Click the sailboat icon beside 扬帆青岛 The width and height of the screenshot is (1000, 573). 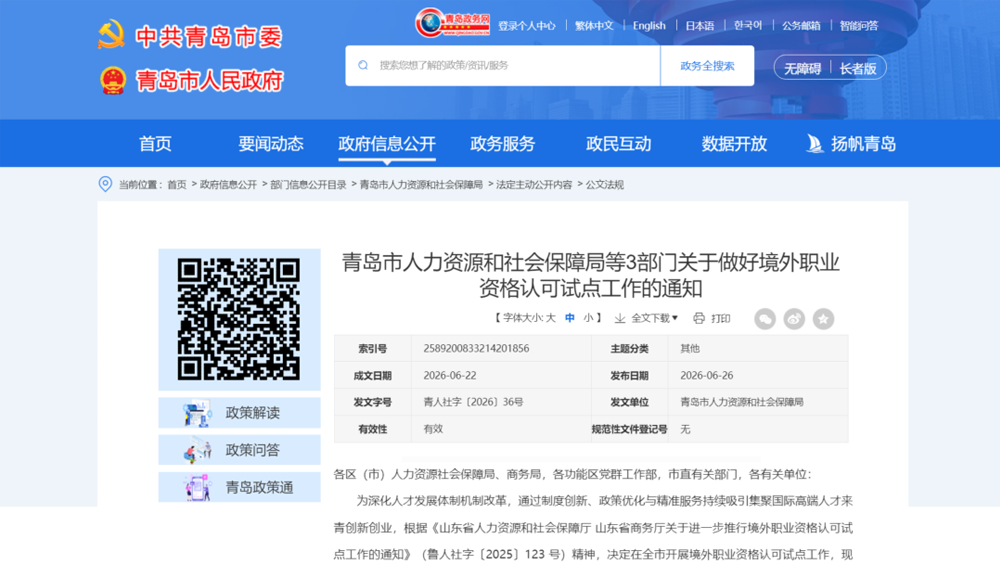click(814, 144)
